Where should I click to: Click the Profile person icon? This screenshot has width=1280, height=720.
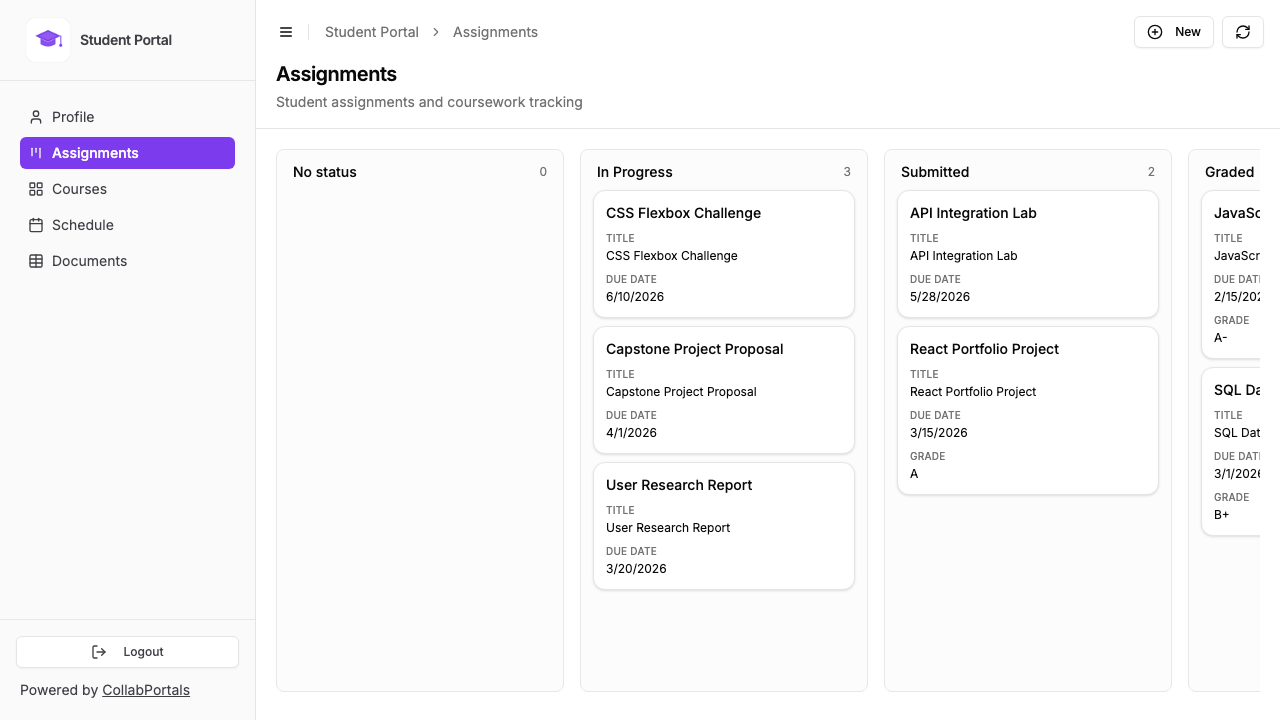click(36, 117)
